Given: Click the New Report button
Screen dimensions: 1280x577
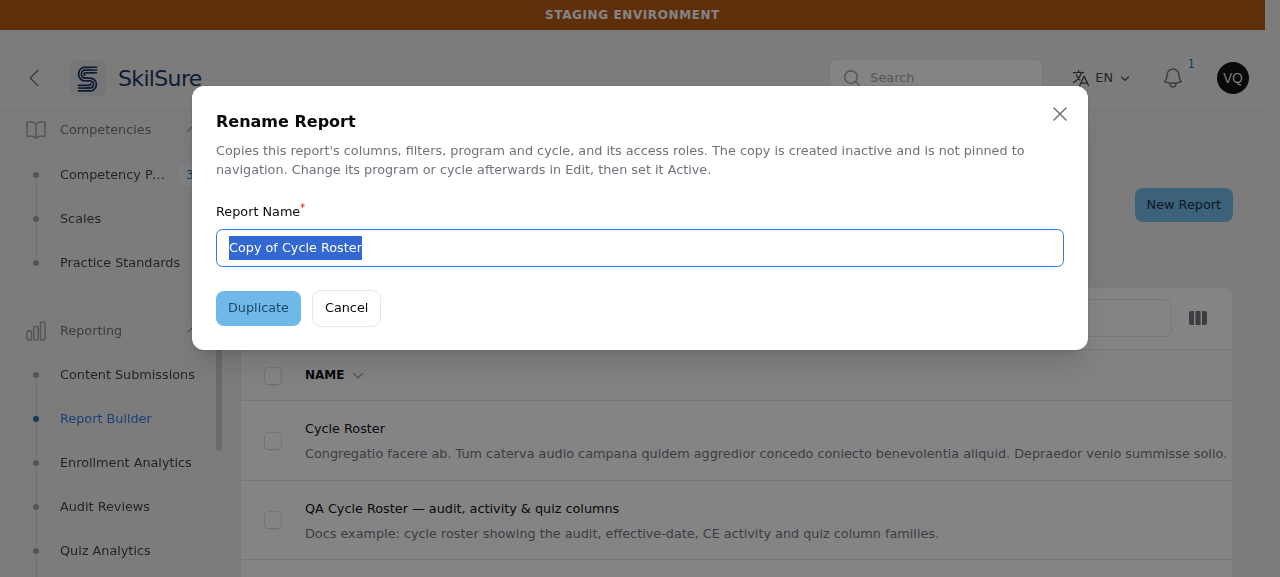Looking at the screenshot, I should click(1184, 205).
